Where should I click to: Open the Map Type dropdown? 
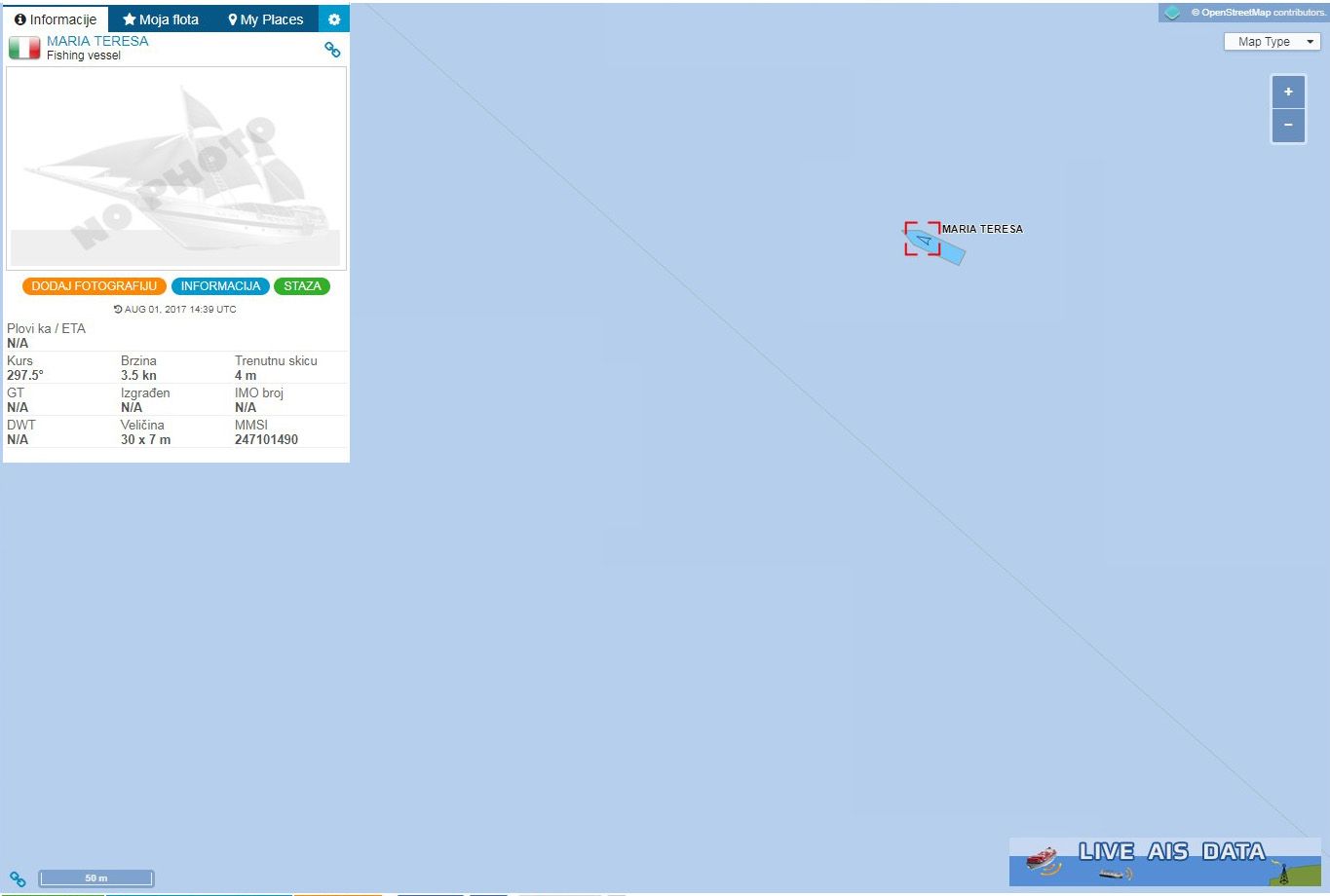pyautogui.click(x=1272, y=42)
